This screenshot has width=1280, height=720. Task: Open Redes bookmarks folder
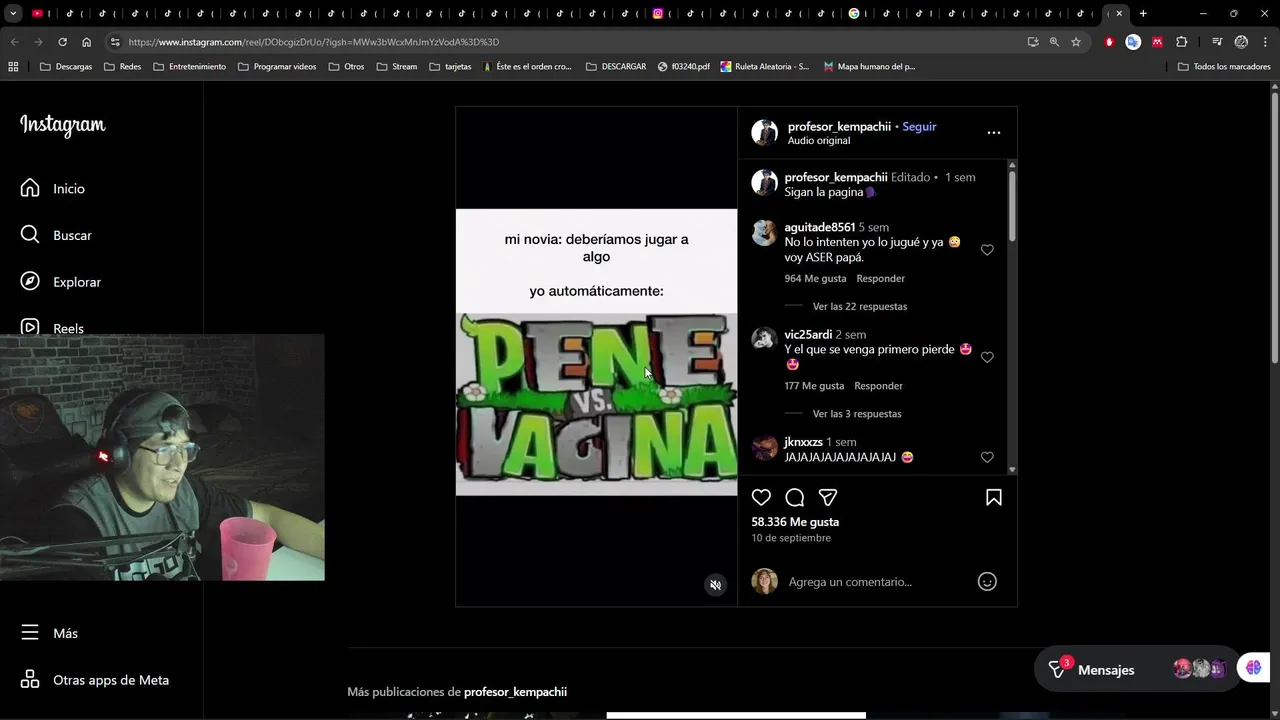coord(122,66)
